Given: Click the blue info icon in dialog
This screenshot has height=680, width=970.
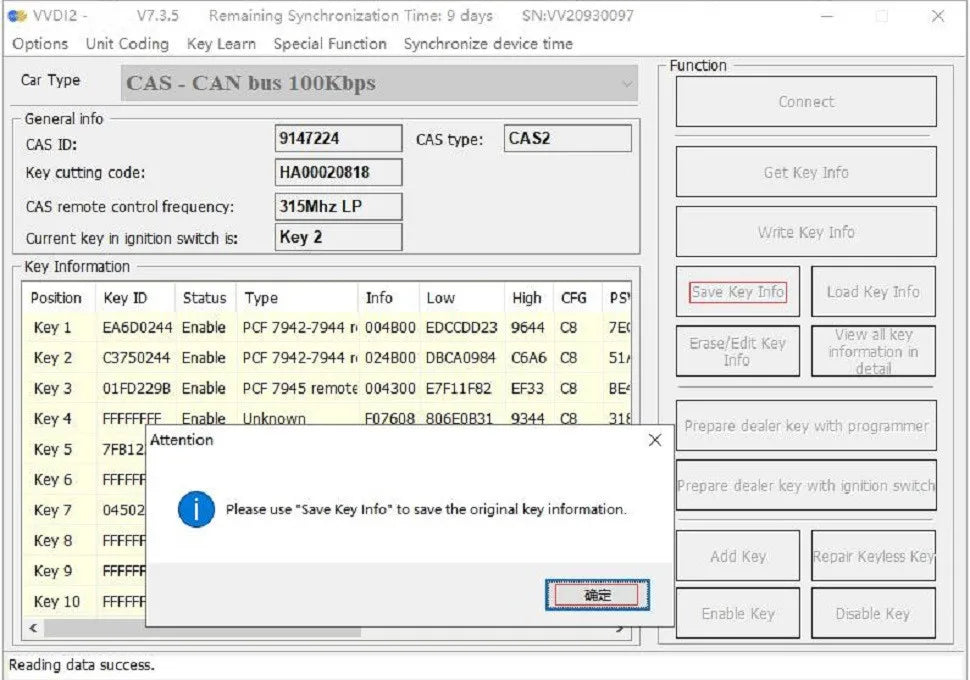Looking at the screenshot, I should pyautogui.click(x=196, y=509).
